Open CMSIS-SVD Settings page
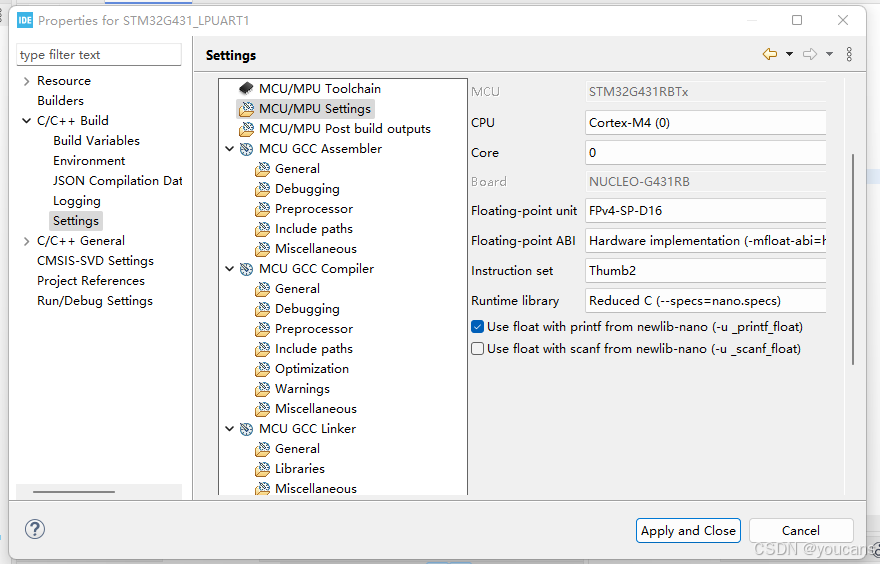The image size is (880, 564). point(95,261)
